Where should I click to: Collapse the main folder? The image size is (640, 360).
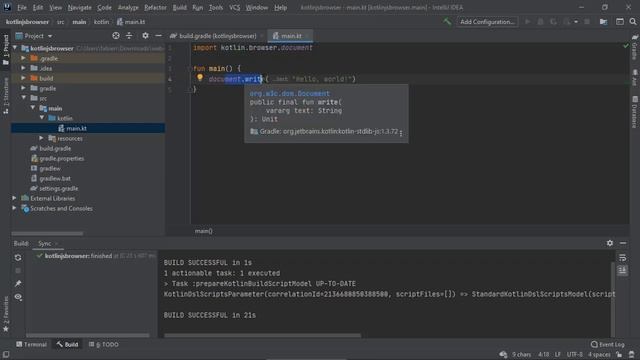coord(32,108)
